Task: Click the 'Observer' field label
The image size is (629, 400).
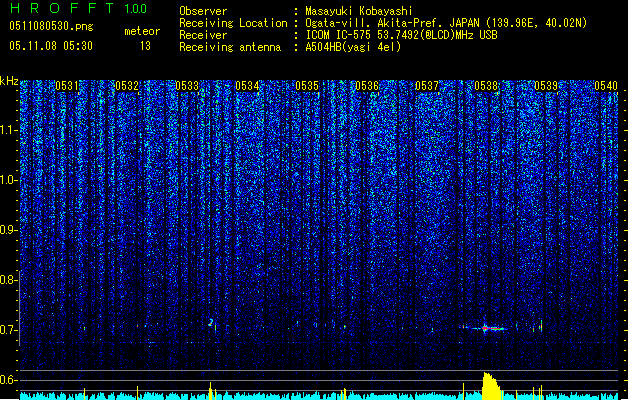Action: [203, 11]
